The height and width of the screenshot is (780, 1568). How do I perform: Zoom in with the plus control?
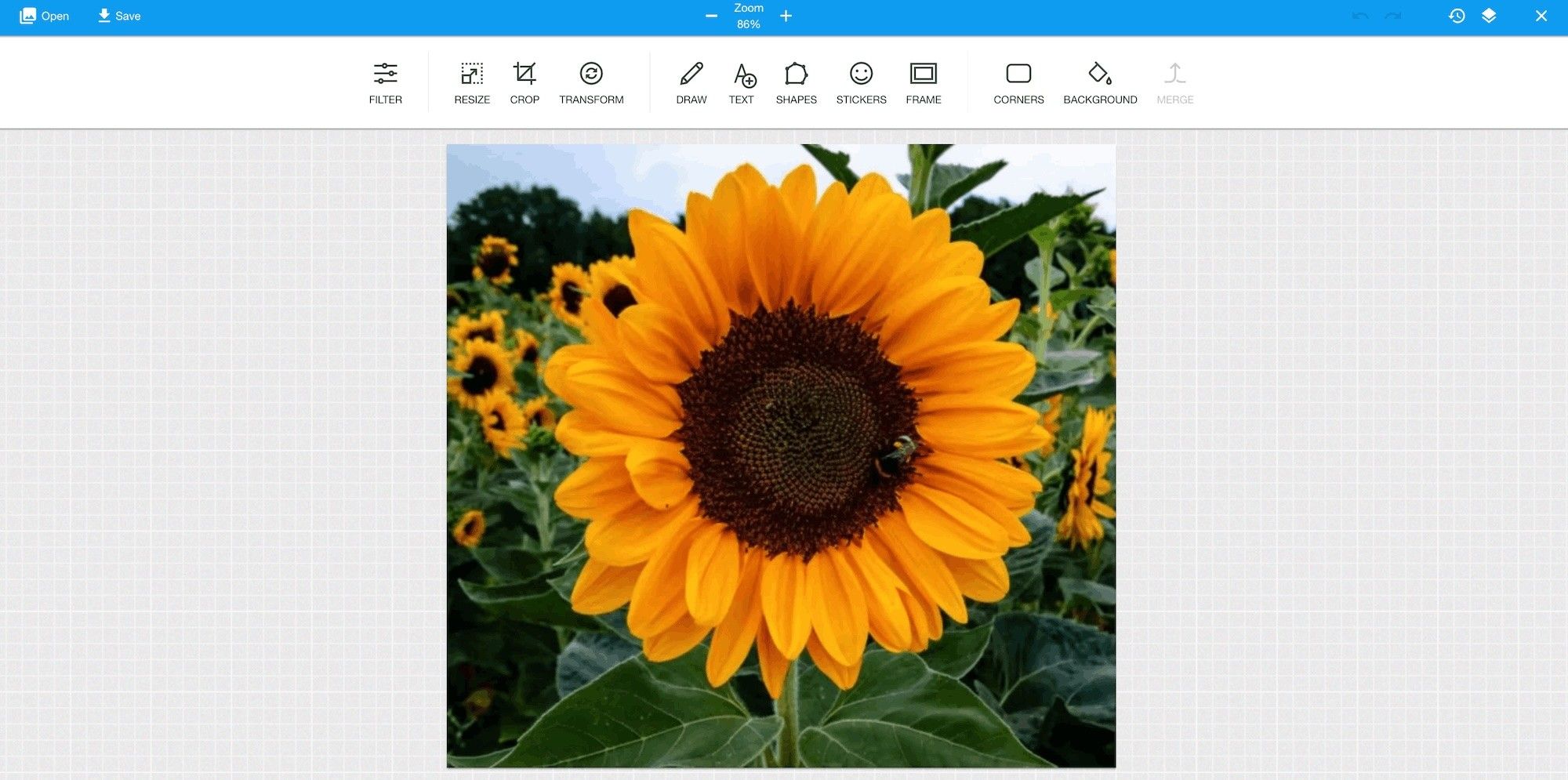(x=786, y=16)
